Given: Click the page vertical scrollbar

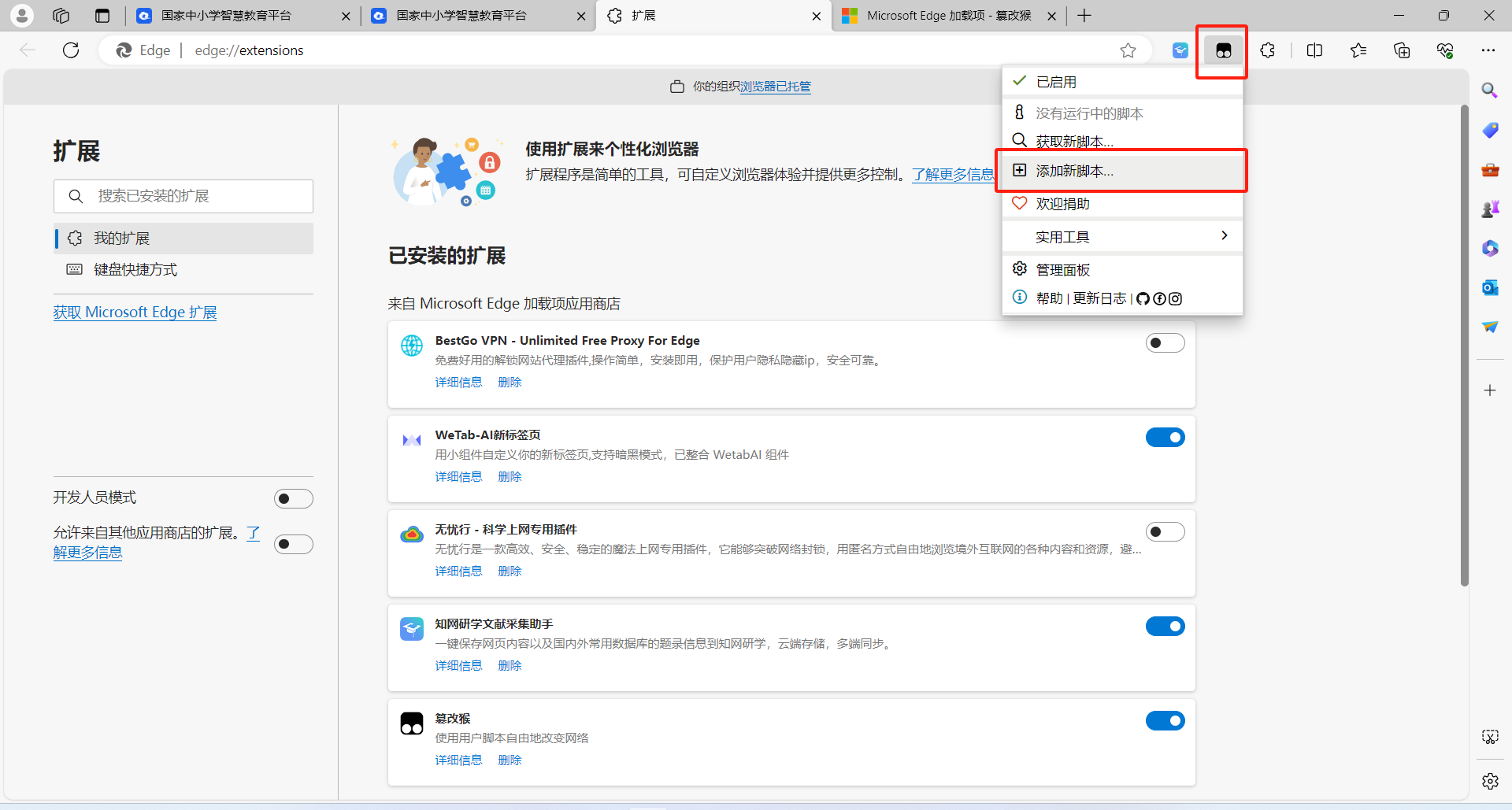Looking at the screenshot, I should click(1464, 346).
